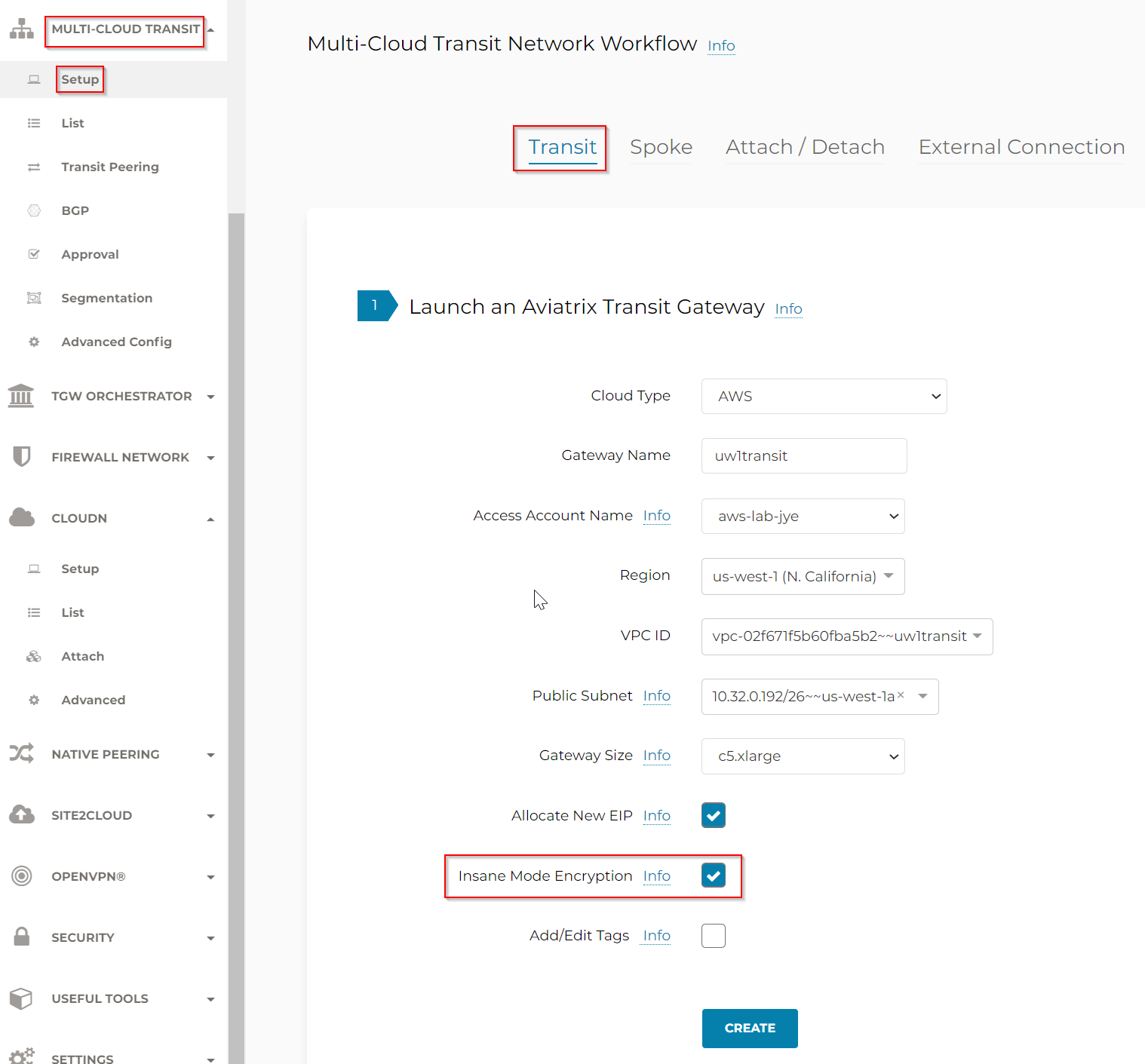This screenshot has width=1145, height=1064.
Task: Disable Insane Mode Encryption
Action: tap(713, 875)
